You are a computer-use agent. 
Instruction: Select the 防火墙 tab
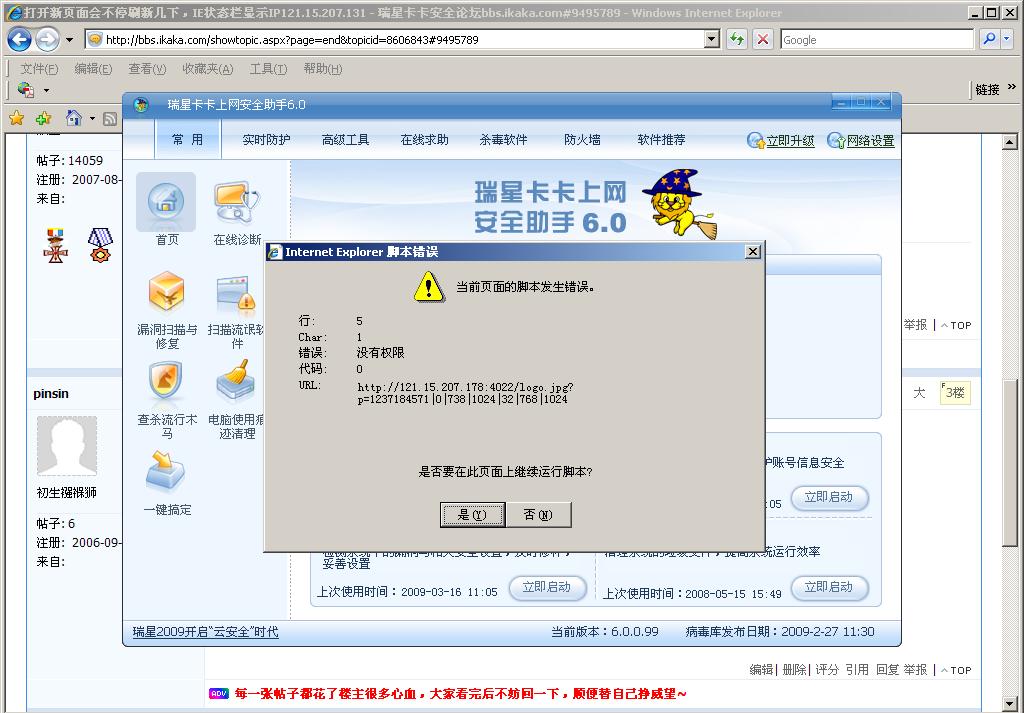point(583,139)
